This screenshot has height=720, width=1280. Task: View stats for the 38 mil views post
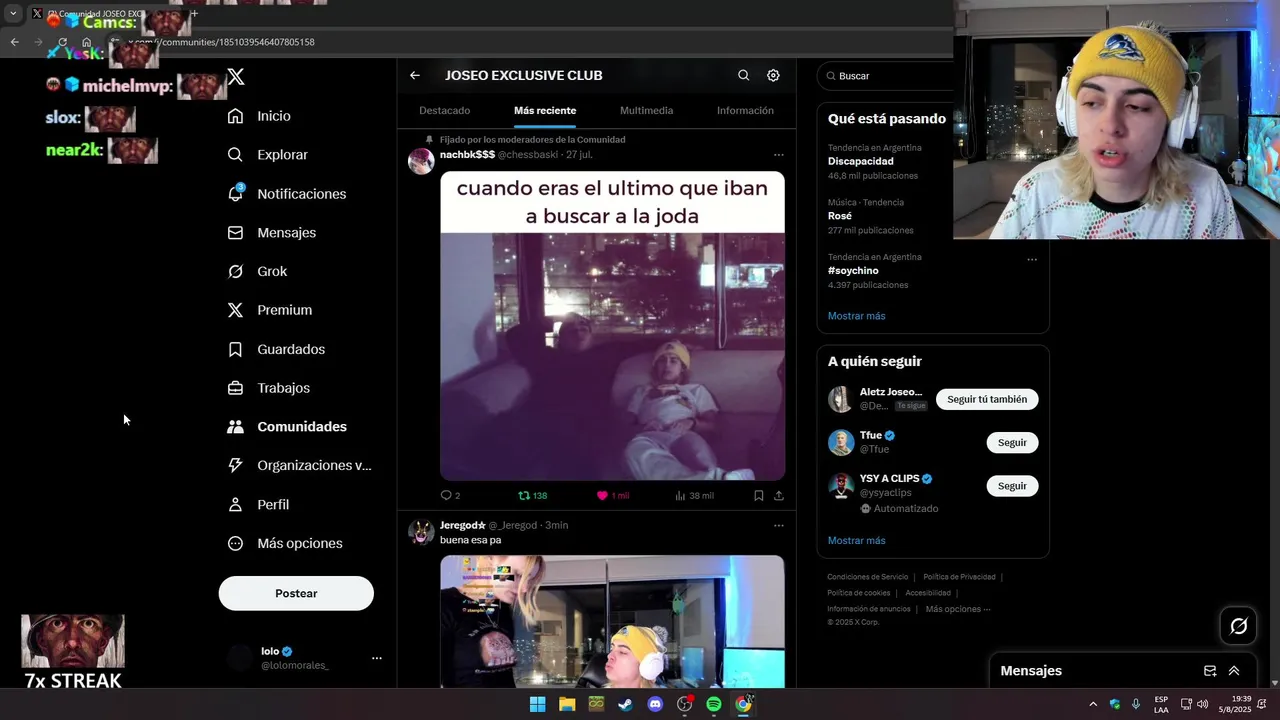(694, 496)
